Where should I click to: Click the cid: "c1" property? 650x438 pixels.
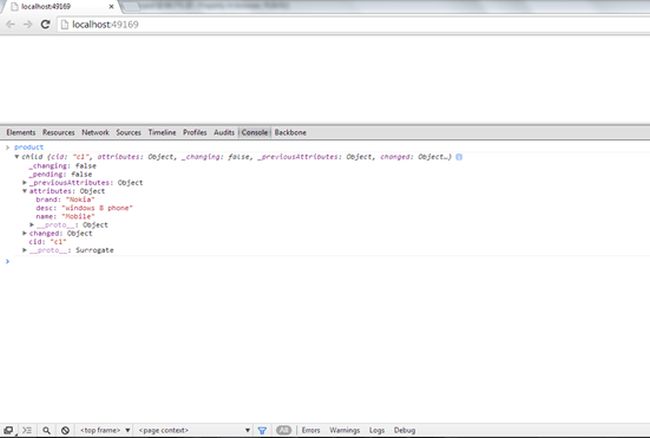tap(47, 242)
